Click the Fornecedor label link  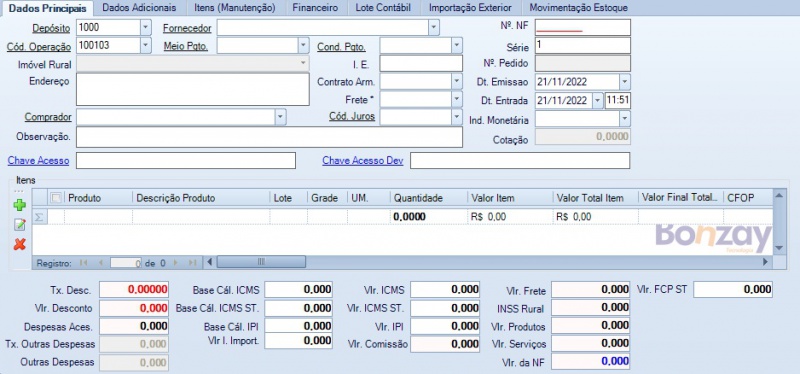point(187,28)
